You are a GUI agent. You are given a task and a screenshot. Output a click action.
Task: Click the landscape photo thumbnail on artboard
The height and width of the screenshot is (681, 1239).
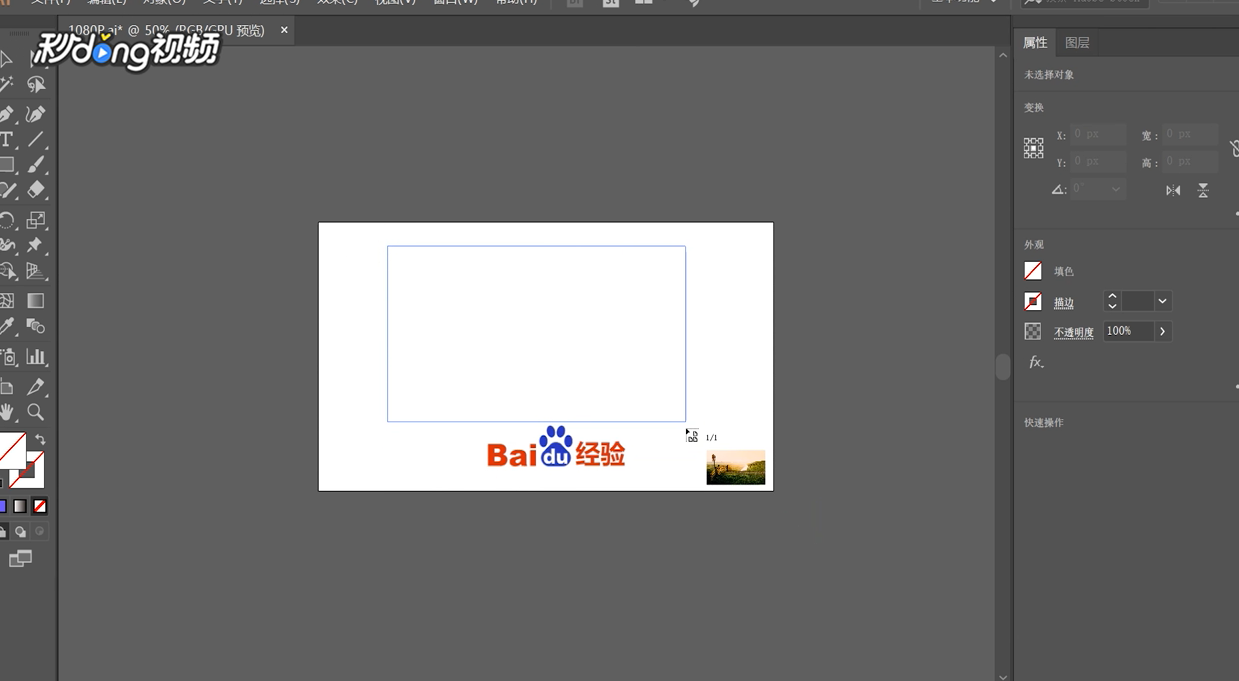(x=736, y=467)
